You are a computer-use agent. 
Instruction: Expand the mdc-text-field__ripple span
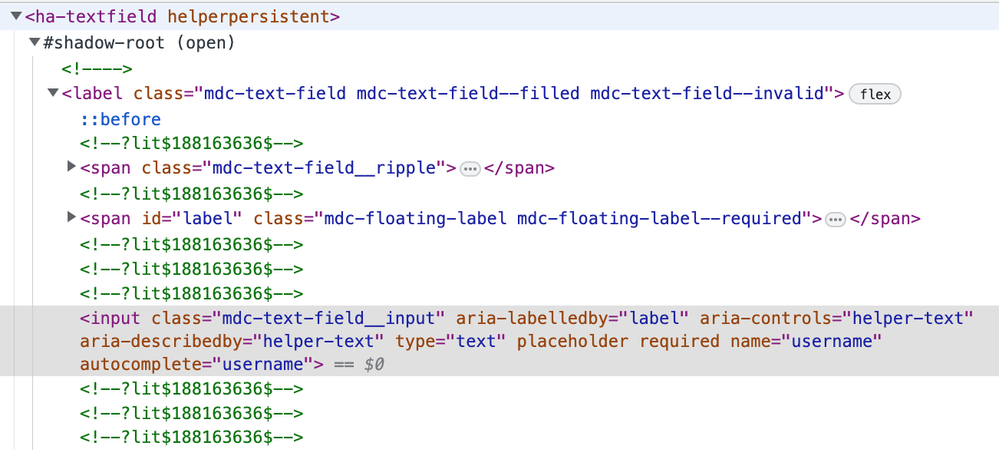click(x=71, y=167)
